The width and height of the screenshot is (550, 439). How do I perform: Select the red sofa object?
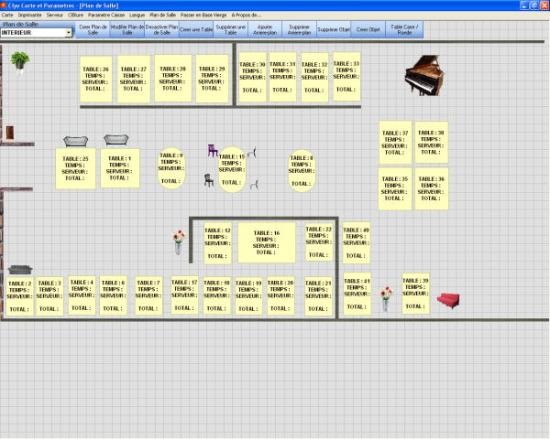(448, 301)
